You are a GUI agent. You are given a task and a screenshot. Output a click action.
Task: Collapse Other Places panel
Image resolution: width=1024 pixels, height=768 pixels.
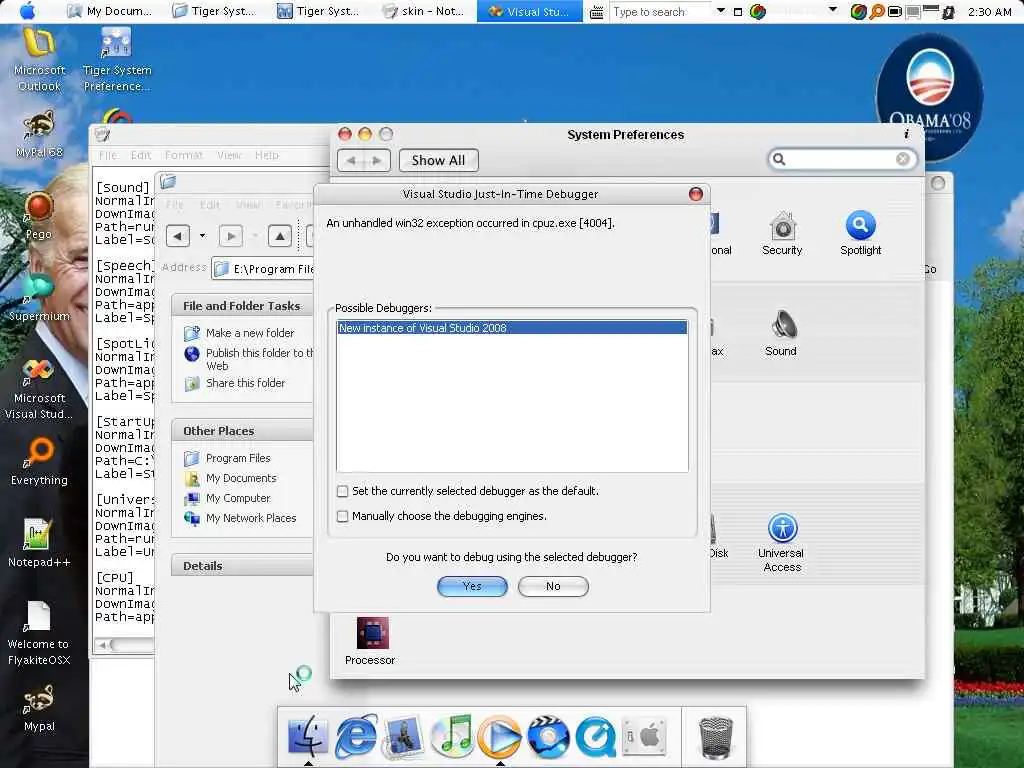[x=242, y=431]
